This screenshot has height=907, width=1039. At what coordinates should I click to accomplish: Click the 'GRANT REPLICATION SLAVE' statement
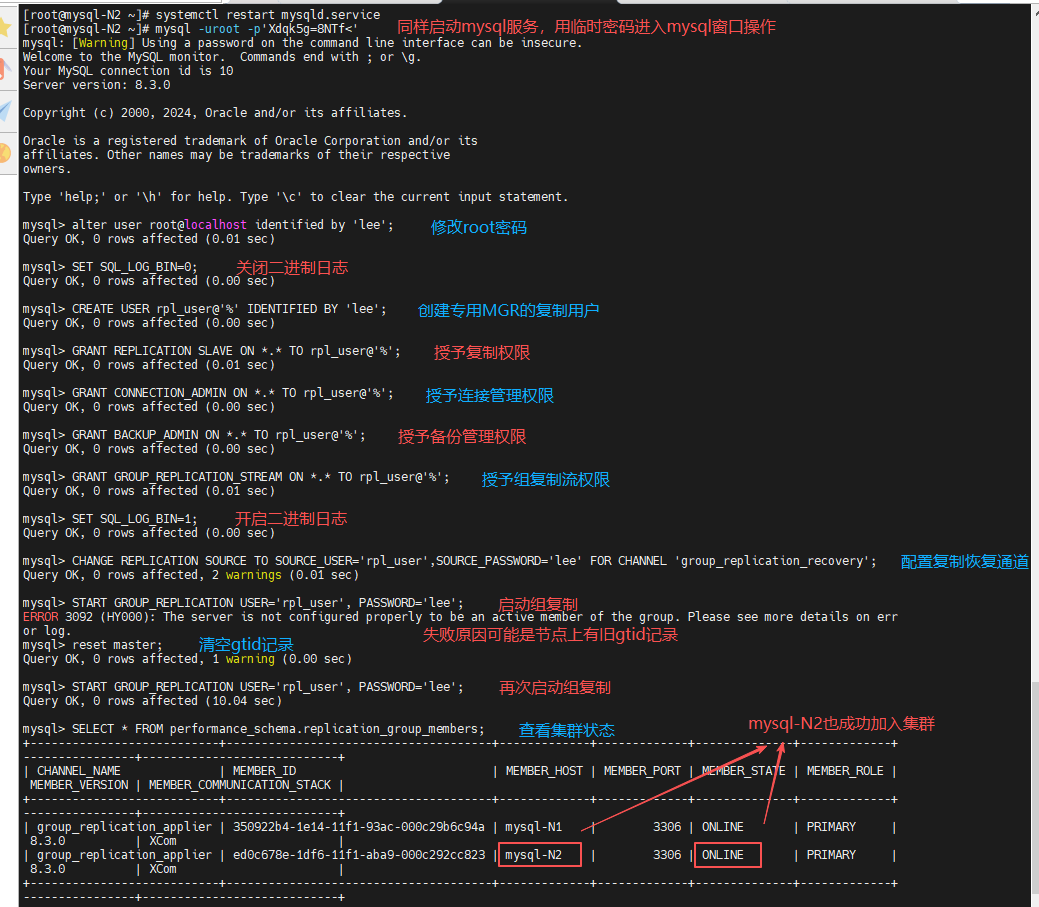click(x=236, y=351)
